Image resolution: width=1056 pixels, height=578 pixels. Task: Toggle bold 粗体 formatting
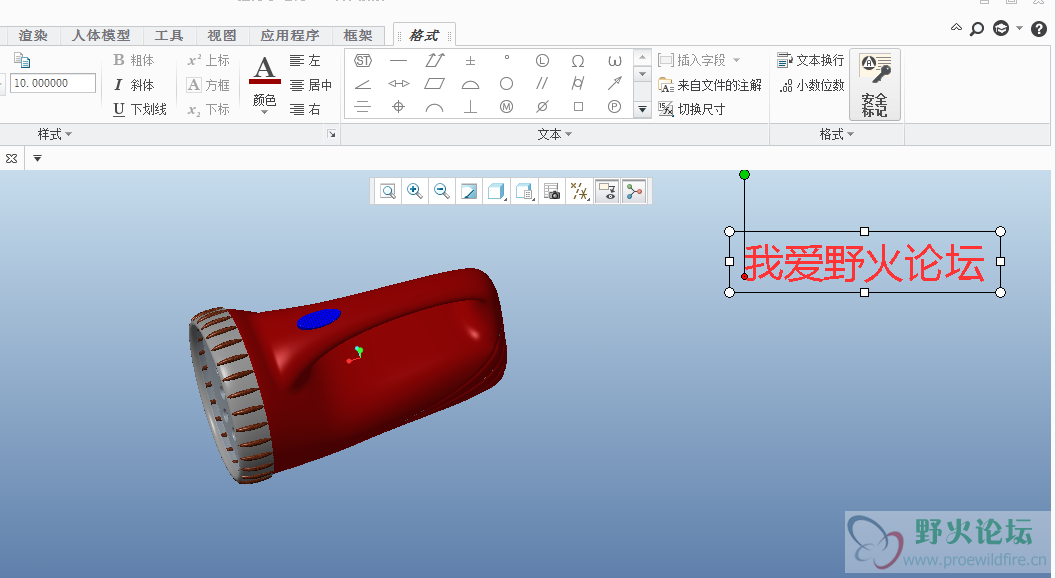[133, 60]
